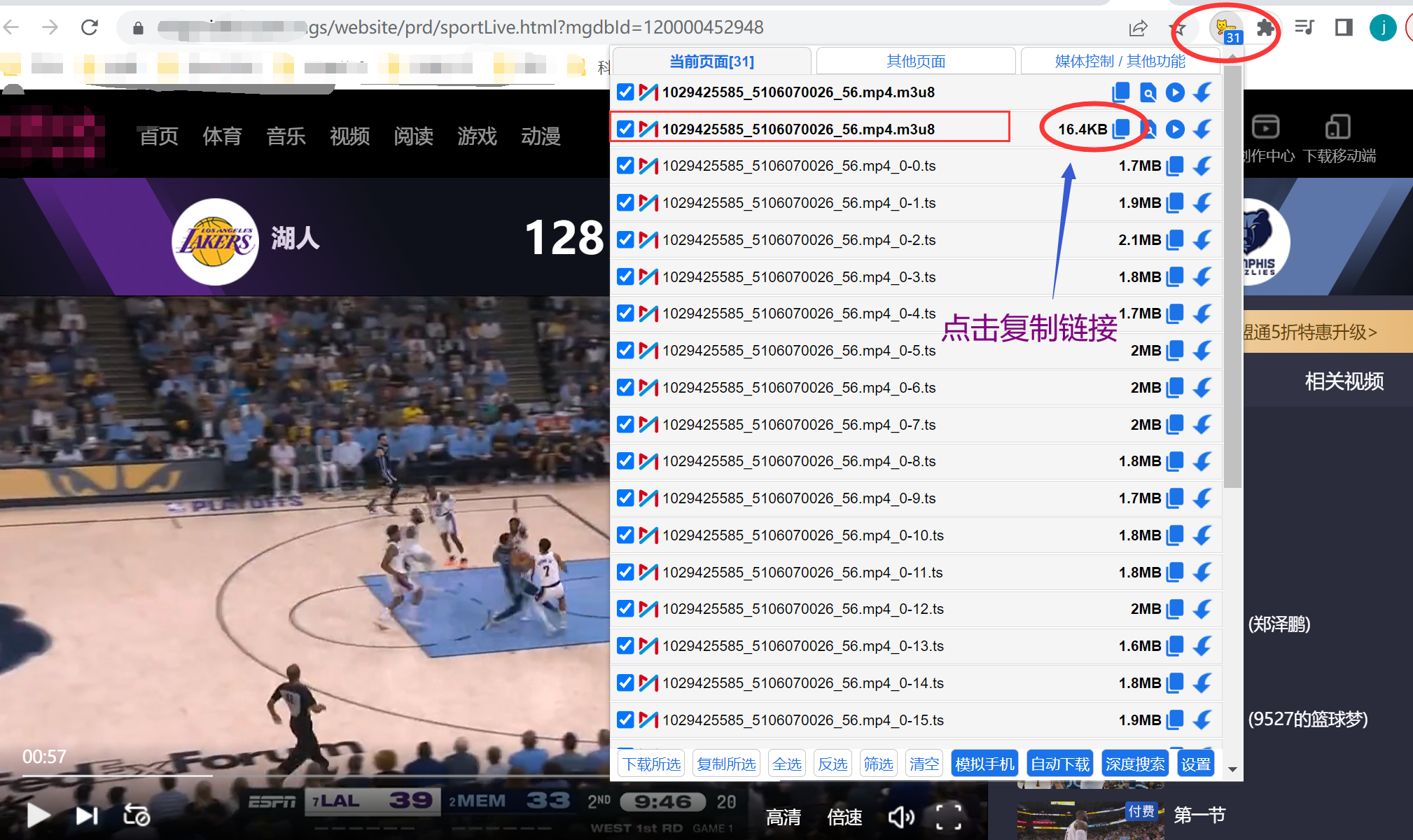Click the cat-catch extension icon showing 31

click(1227, 29)
